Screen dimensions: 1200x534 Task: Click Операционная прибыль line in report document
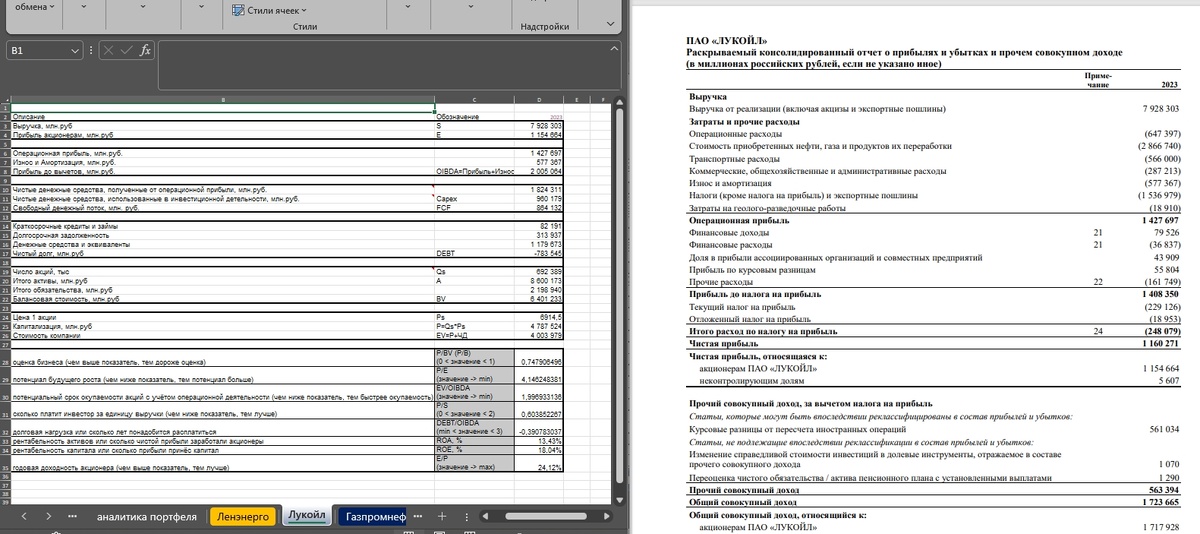click(x=737, y=219)
